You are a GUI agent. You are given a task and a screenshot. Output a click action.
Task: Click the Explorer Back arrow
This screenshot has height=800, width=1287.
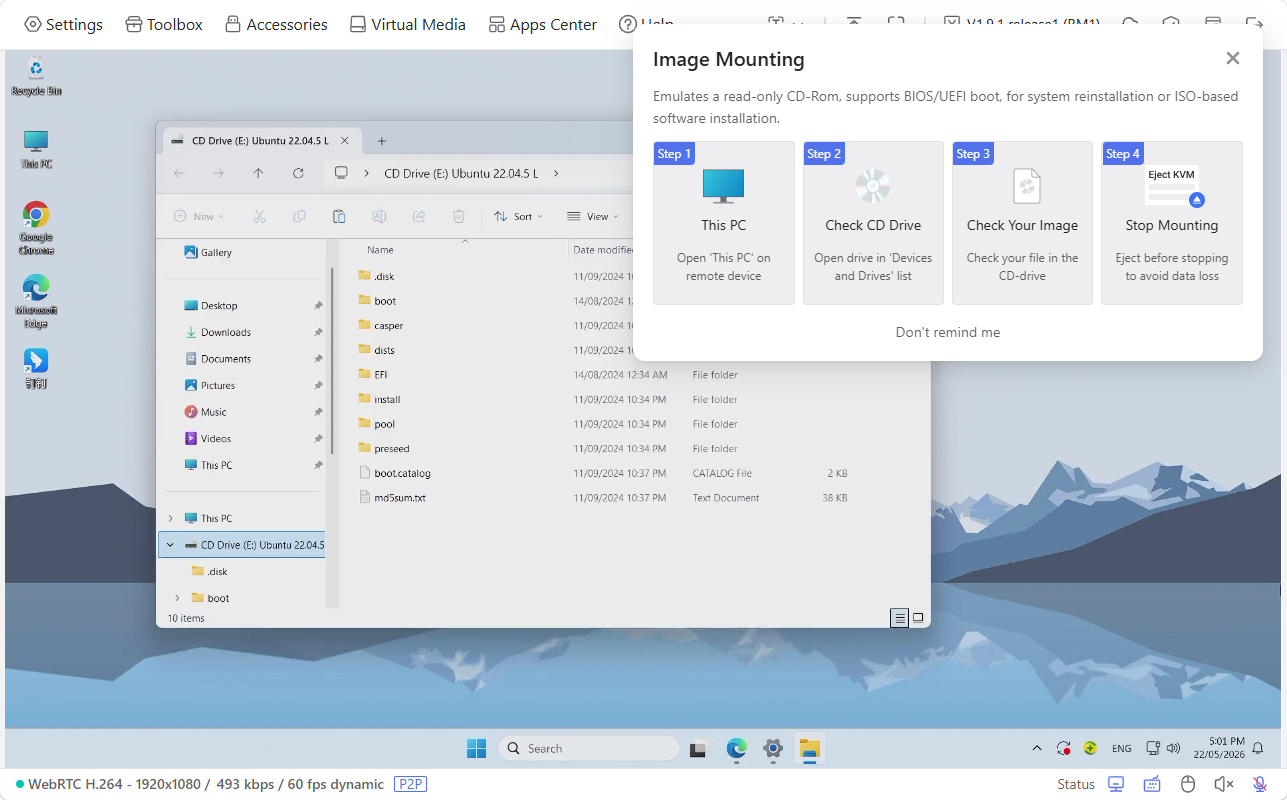[x=179, y=173]
